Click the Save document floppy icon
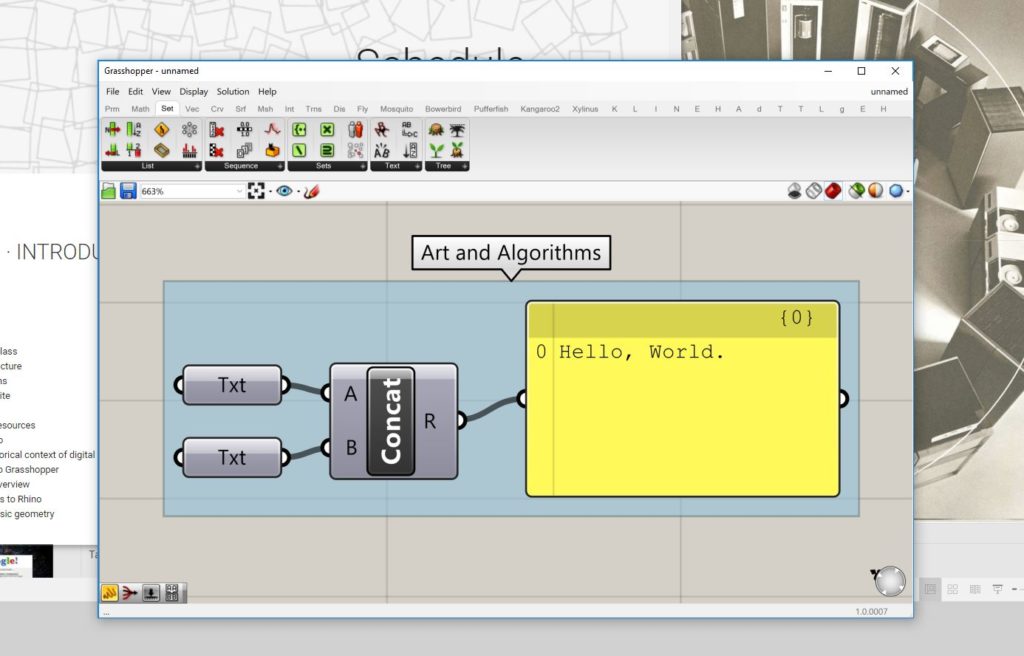Screen dimensions: 1024x656 (x=128, y=191)
